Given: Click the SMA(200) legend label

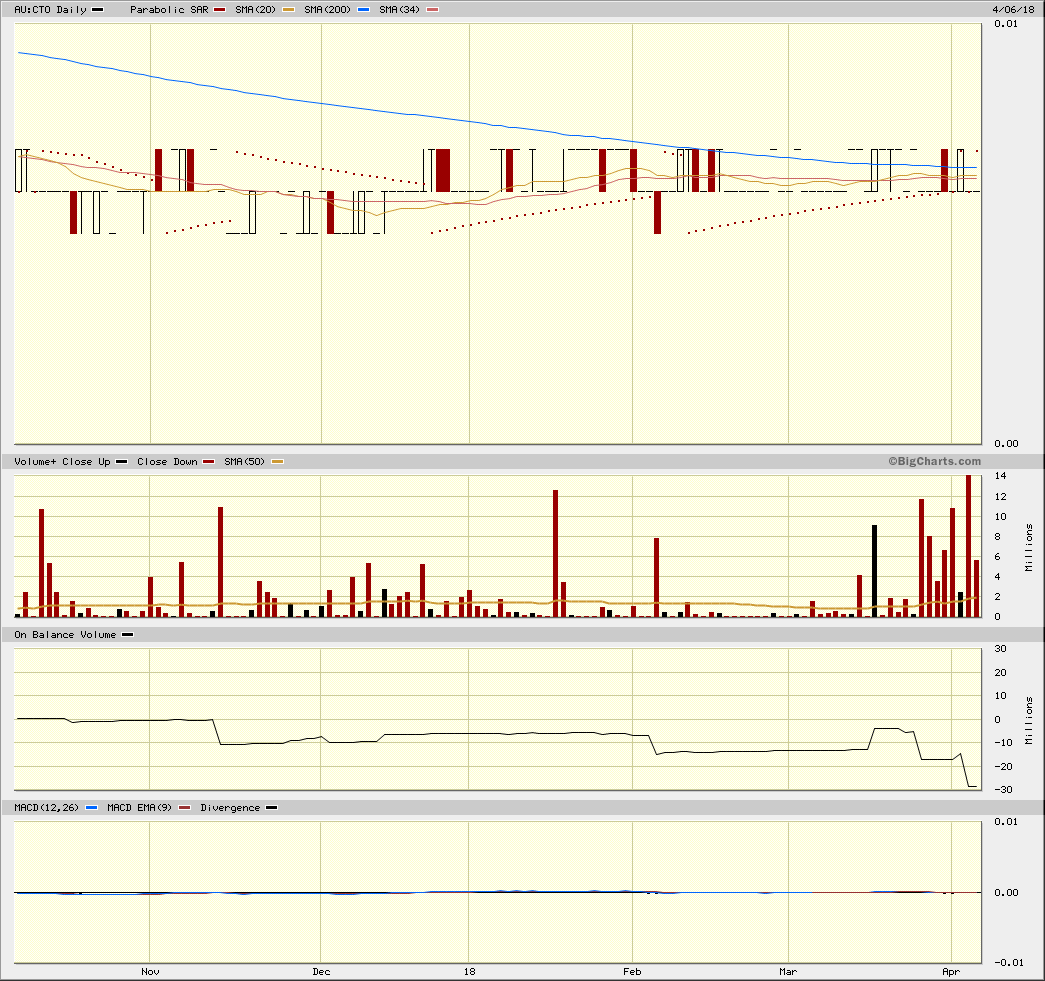Looking at the screenshot, I should tap(327, 9).
